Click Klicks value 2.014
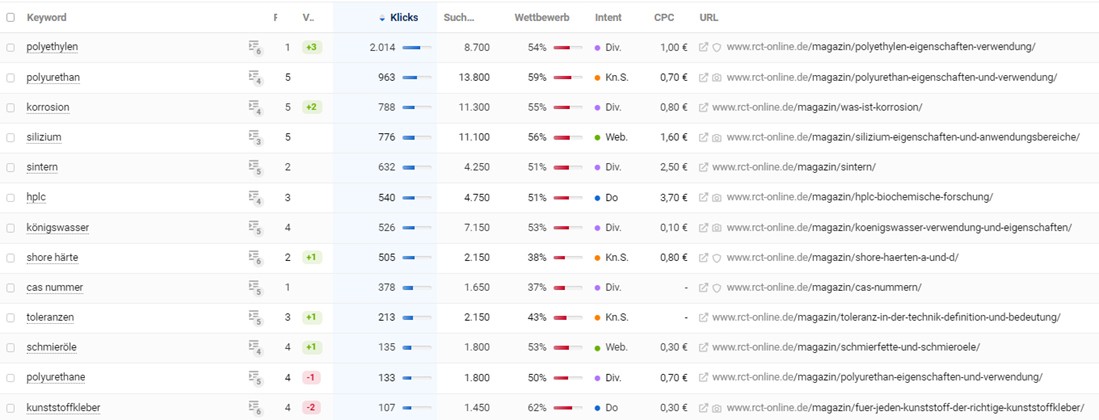 pyautogui.click(x=382, y=47)
